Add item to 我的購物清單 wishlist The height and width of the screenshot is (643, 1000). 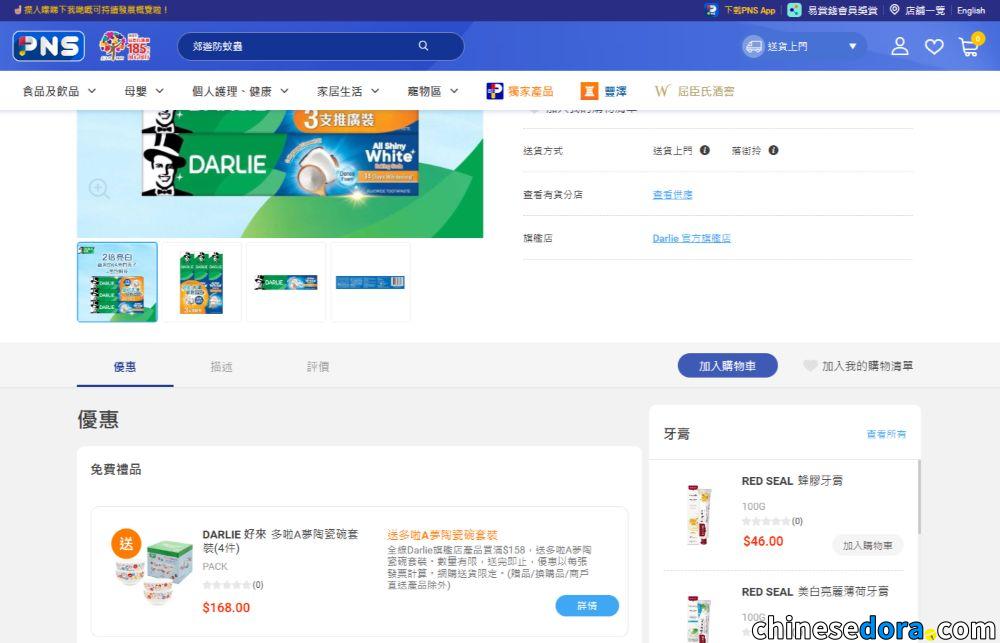pyautogui.click(x=858, y=366)
